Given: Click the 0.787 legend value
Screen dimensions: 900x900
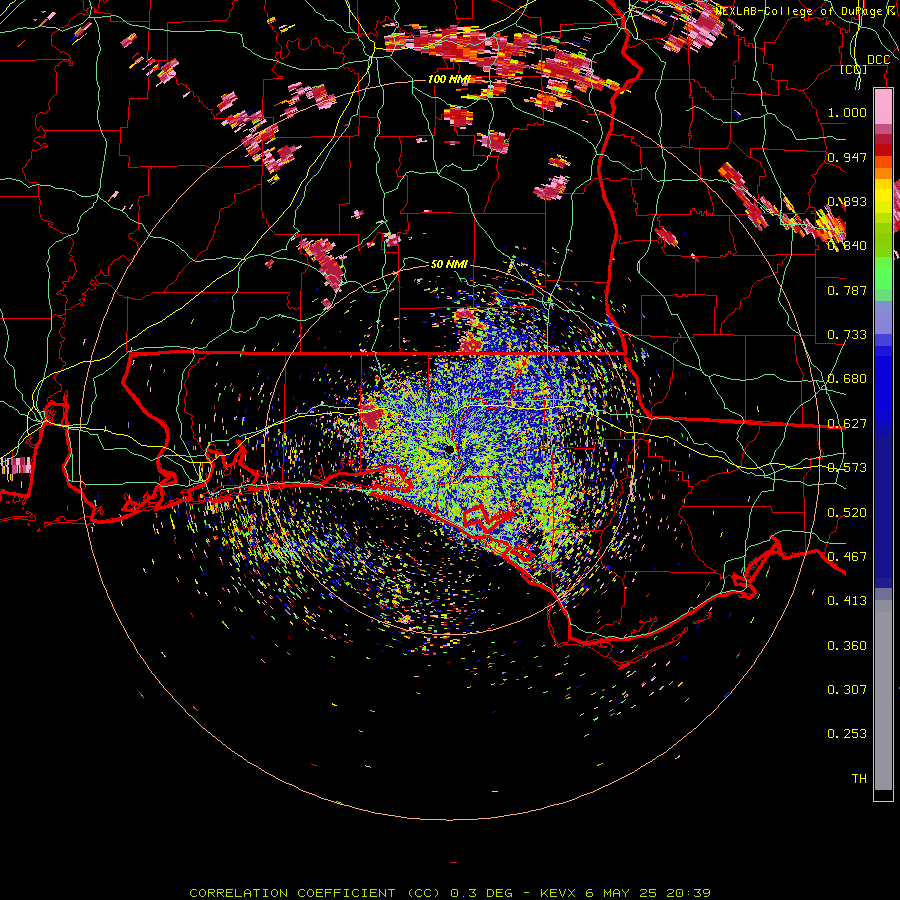Looking at the screenshot, I should 847,290.
